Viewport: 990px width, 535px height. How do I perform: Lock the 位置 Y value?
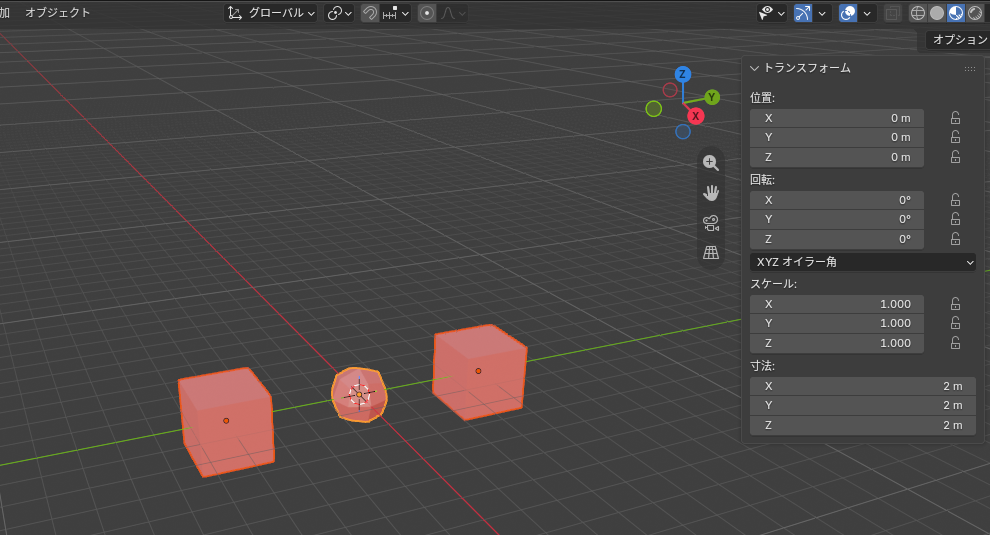click(955, 137)
